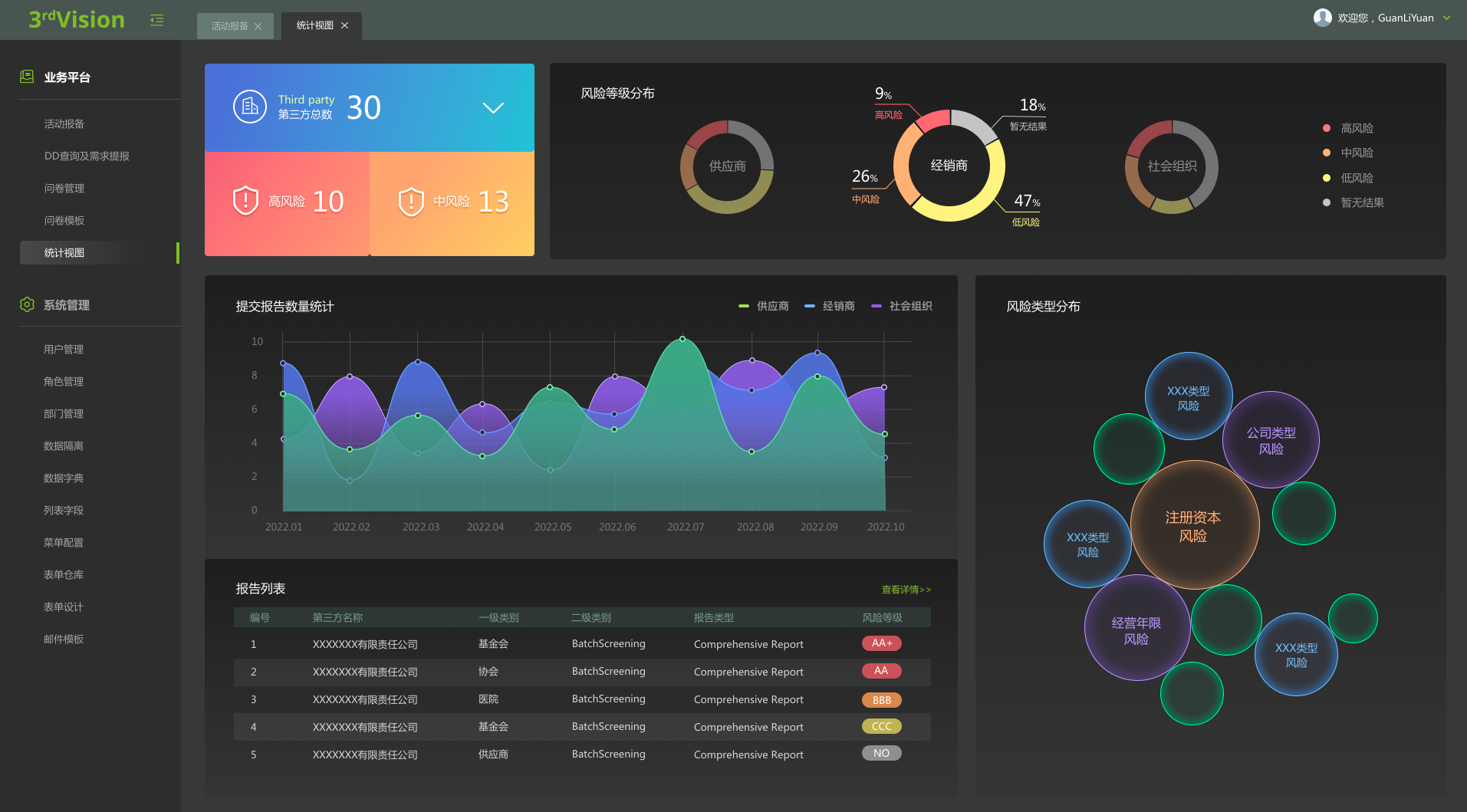Click the 注册资本风险 bubble
Image resolution: width=1467 pixels, height=812 pixels.
[x=1194, y=525]
